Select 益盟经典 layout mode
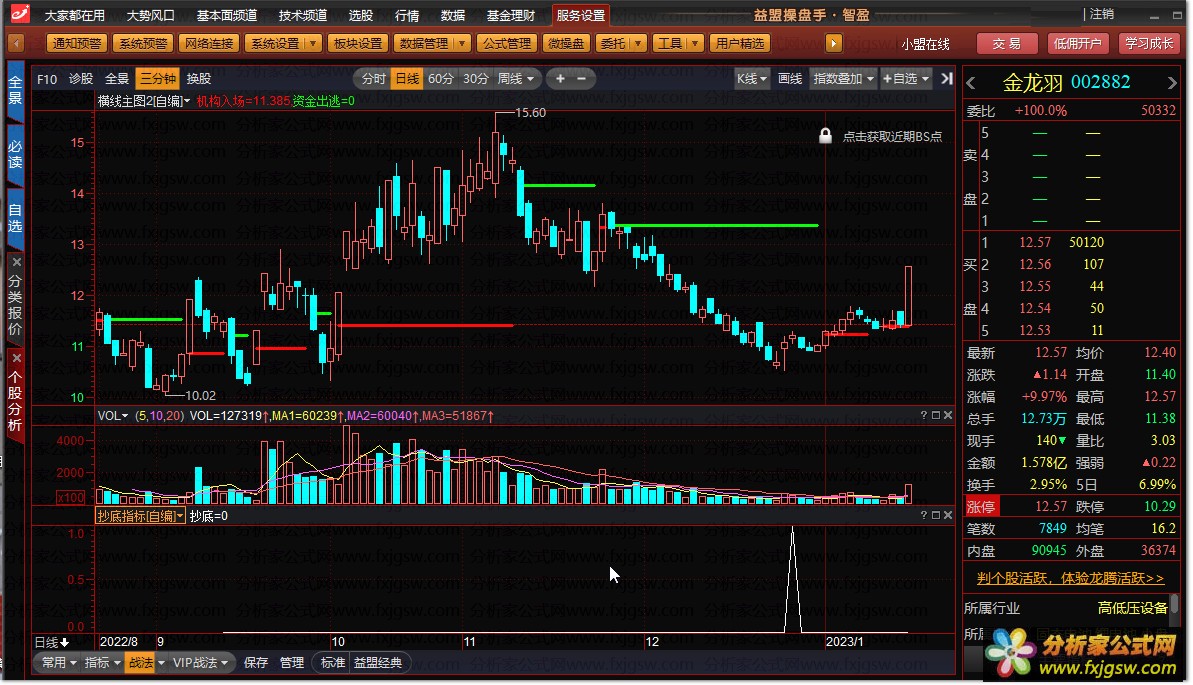This screenshot has width=1193, height=685. [x=378, y=662]
